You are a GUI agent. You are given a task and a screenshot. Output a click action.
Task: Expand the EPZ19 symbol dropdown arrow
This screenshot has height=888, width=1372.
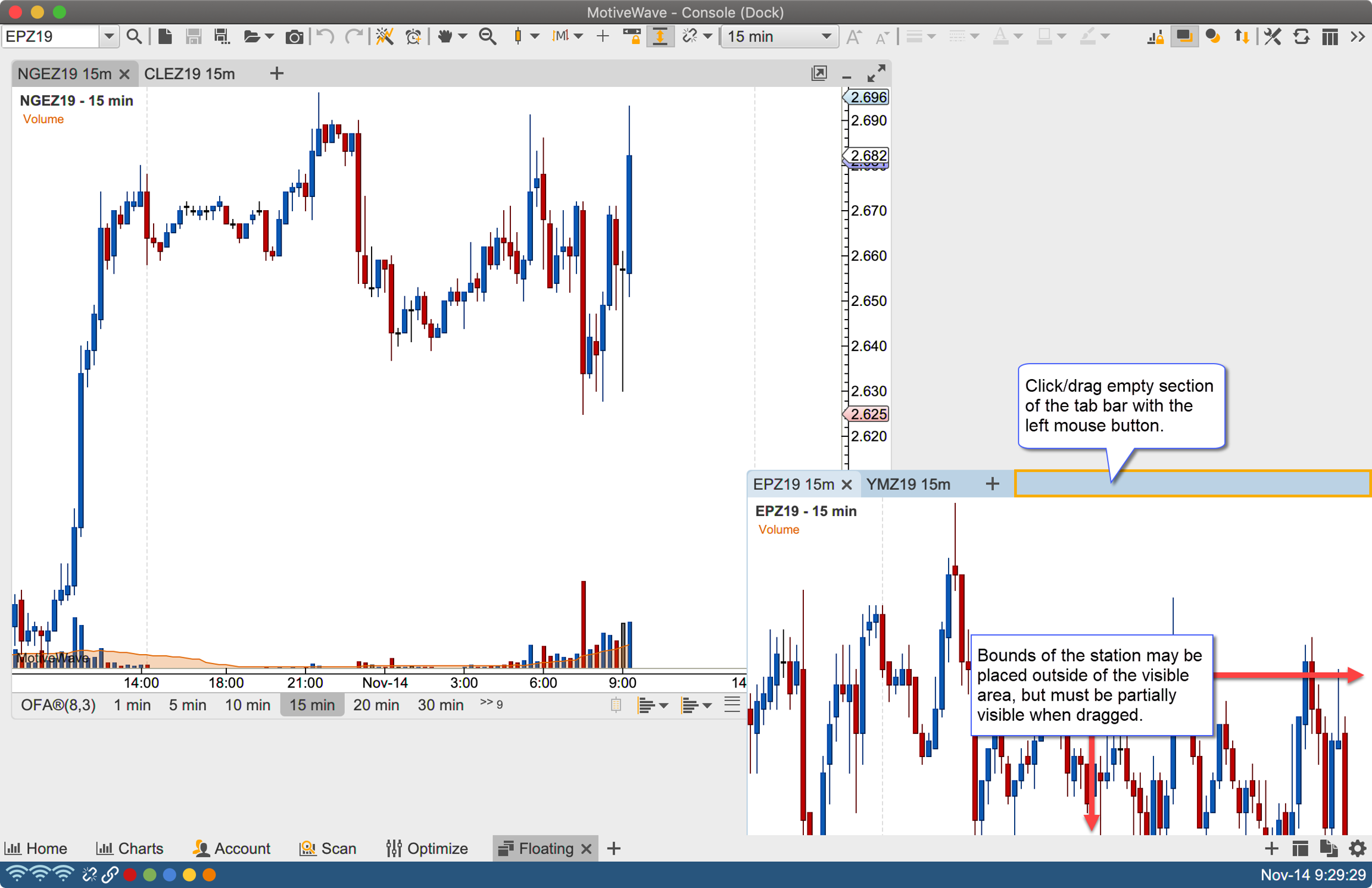pyautogui.click(x=108, y=37)
